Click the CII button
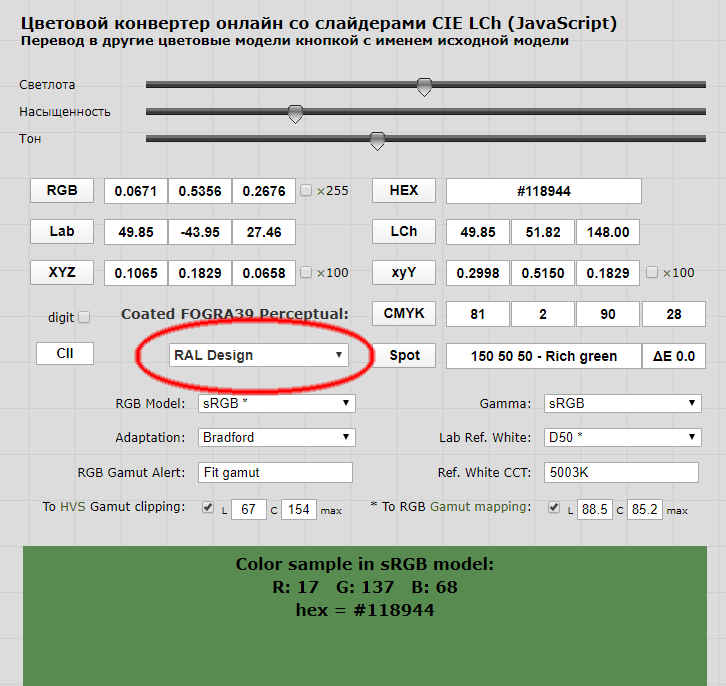 pos(65,353)
